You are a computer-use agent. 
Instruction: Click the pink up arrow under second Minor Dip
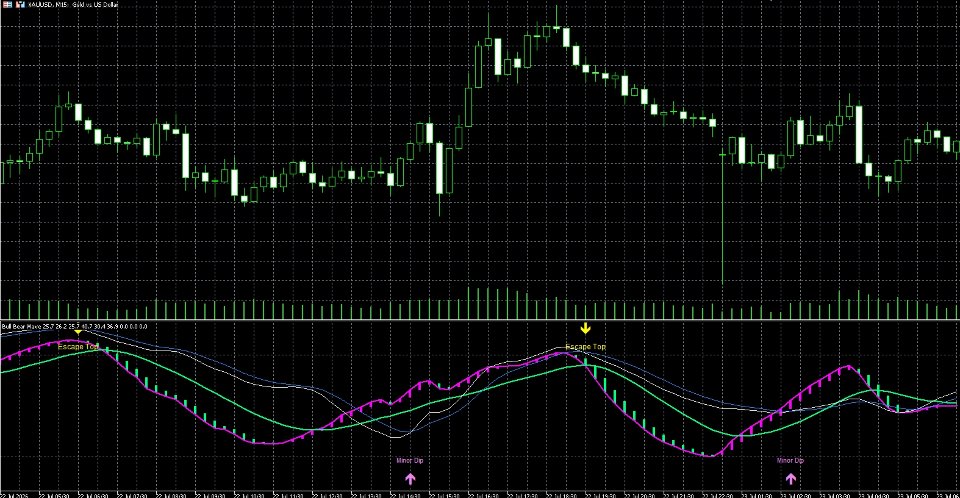click(x=790, y=478)
